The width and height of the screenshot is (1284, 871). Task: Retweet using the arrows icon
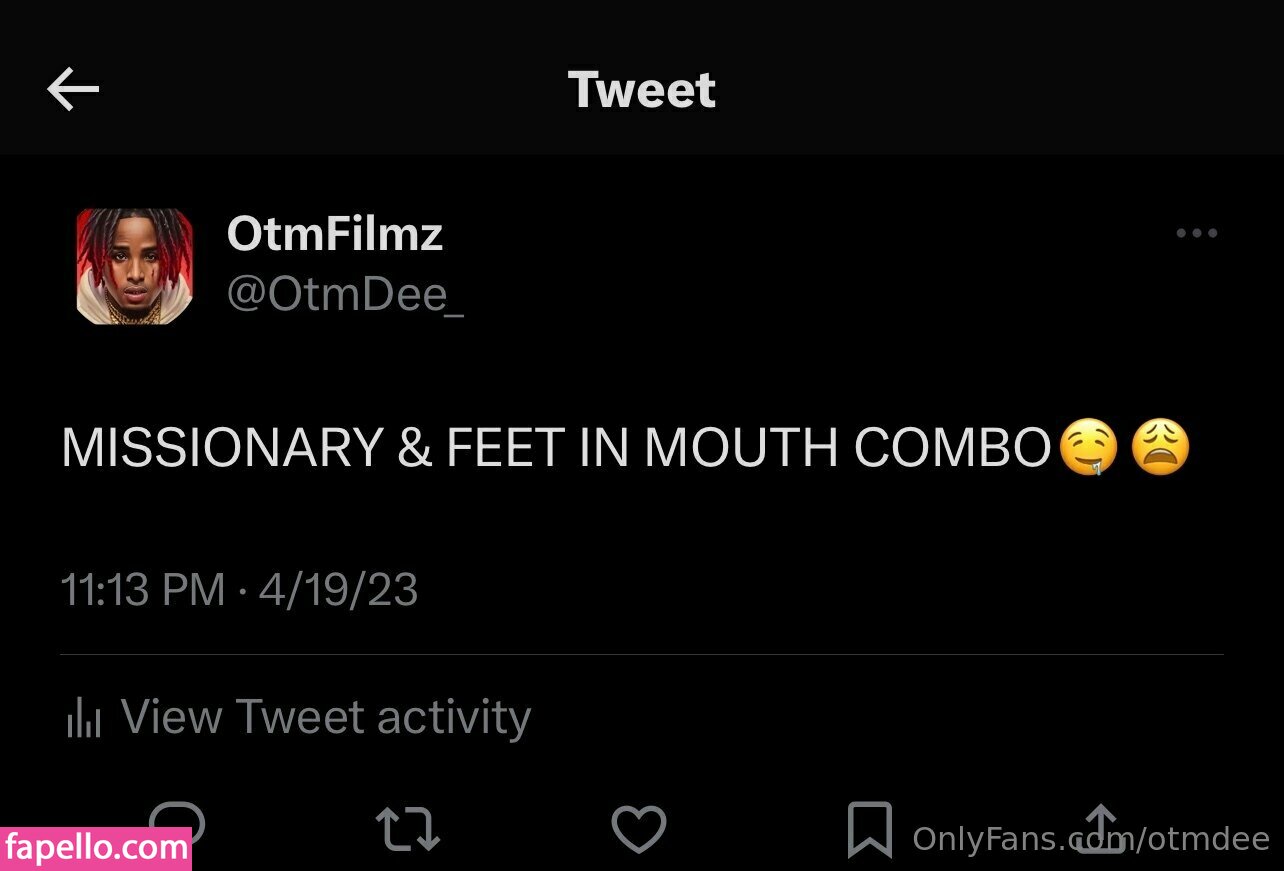(407, 830)
